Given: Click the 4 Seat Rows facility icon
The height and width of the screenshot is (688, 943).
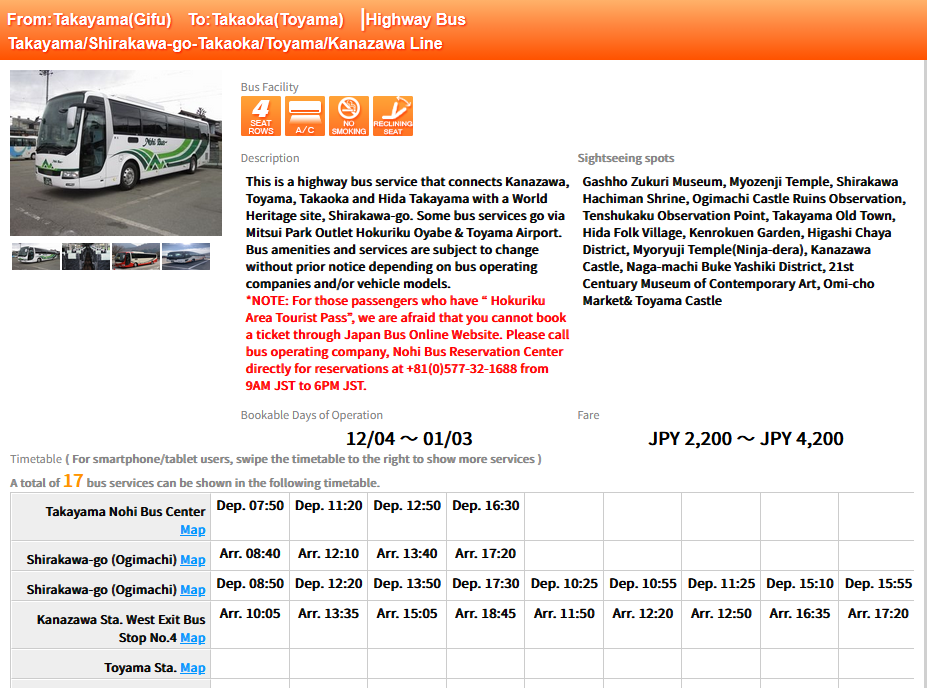Looking at the screenshot, I should click(260, 116).
